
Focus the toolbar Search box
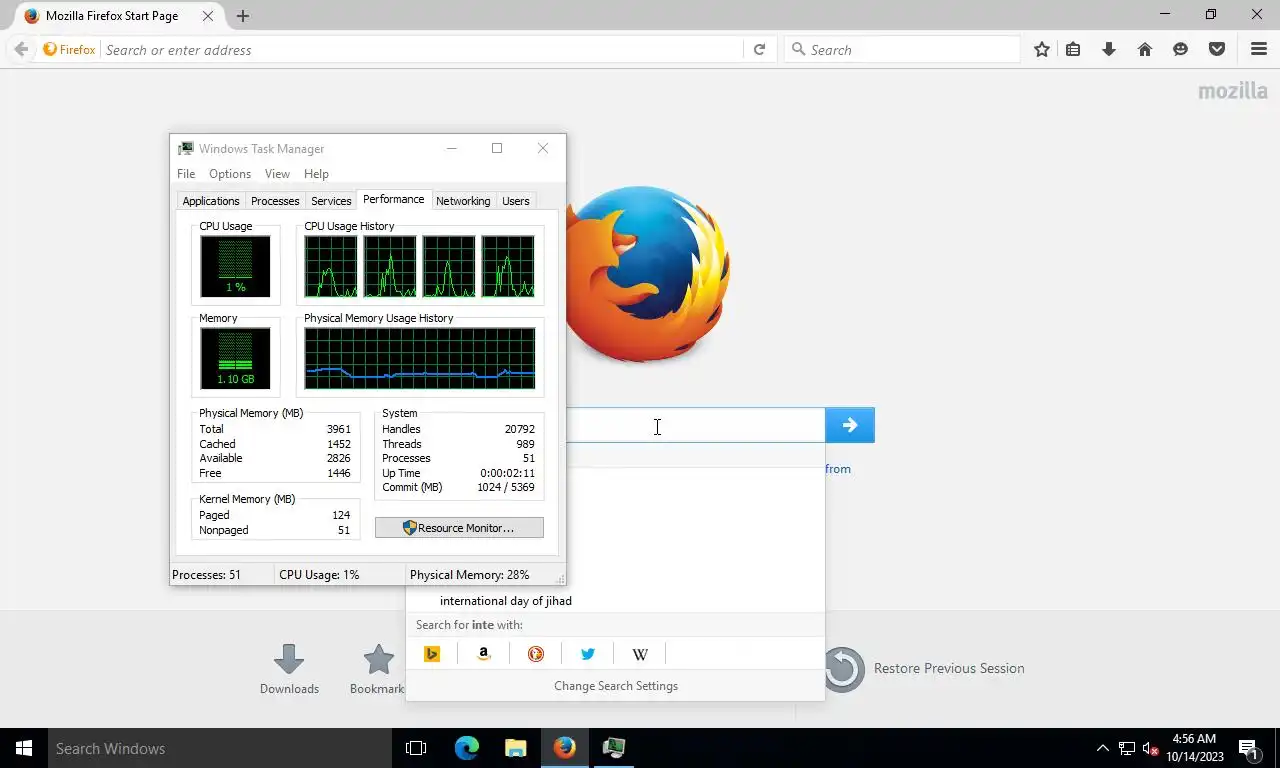(902, 50)
